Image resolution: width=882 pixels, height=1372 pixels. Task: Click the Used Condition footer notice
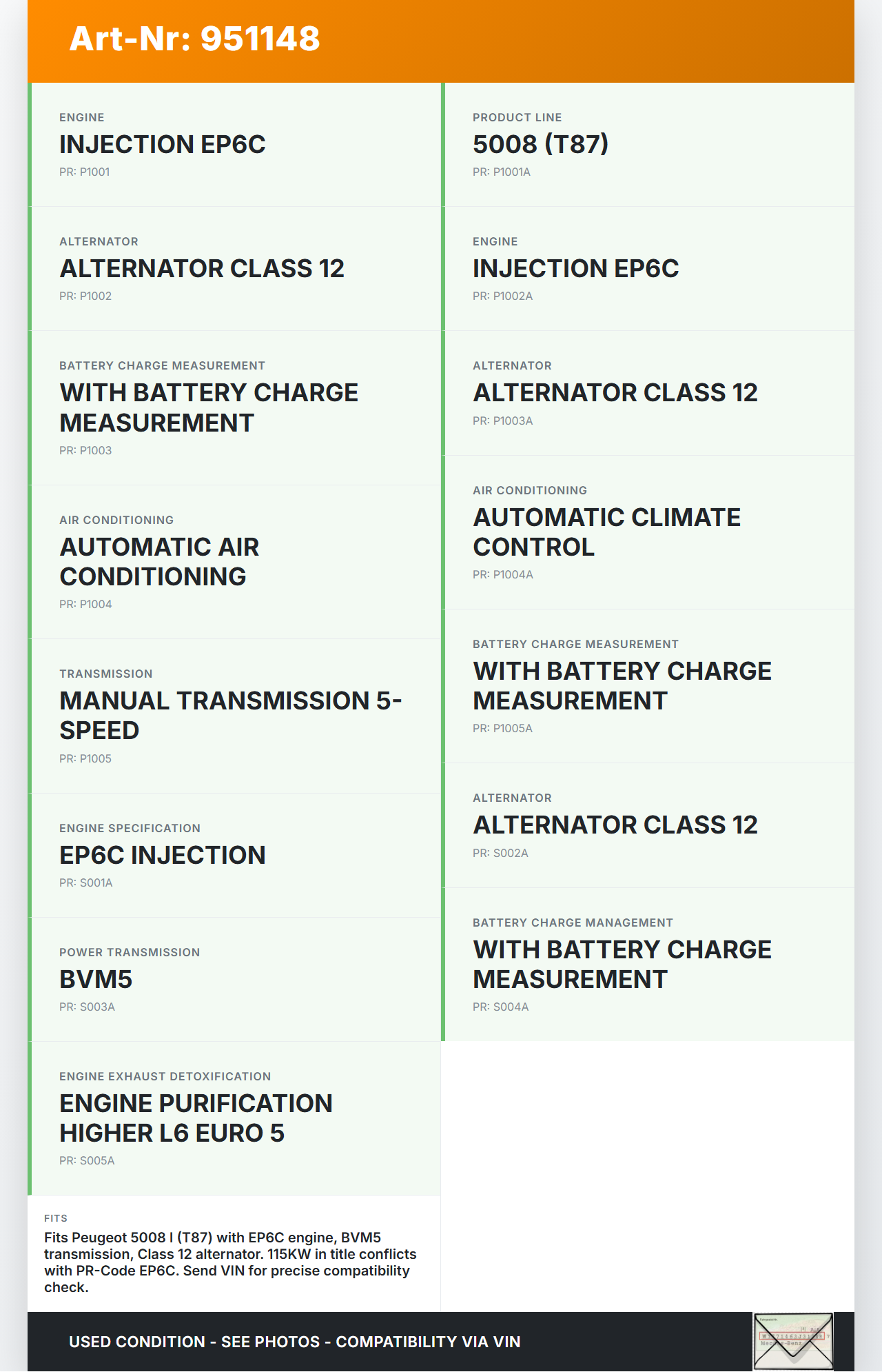pyautogui.click(x=295, y=1342)
